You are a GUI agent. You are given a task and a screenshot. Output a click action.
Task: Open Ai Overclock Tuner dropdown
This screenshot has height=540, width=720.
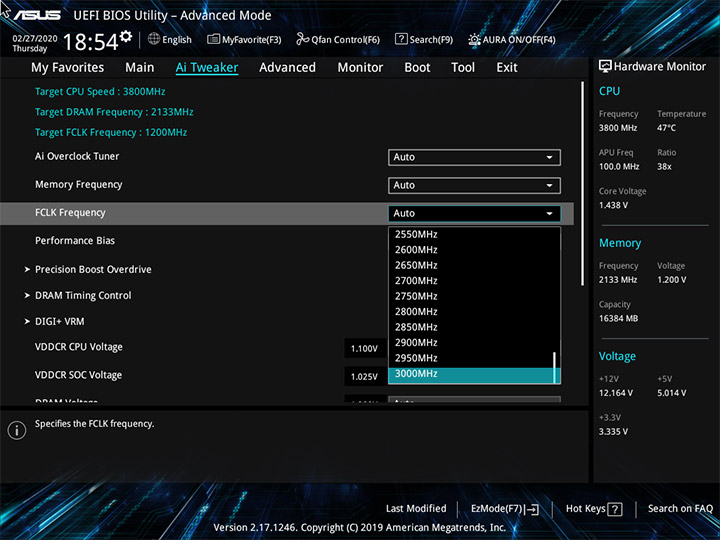(474, 157)
